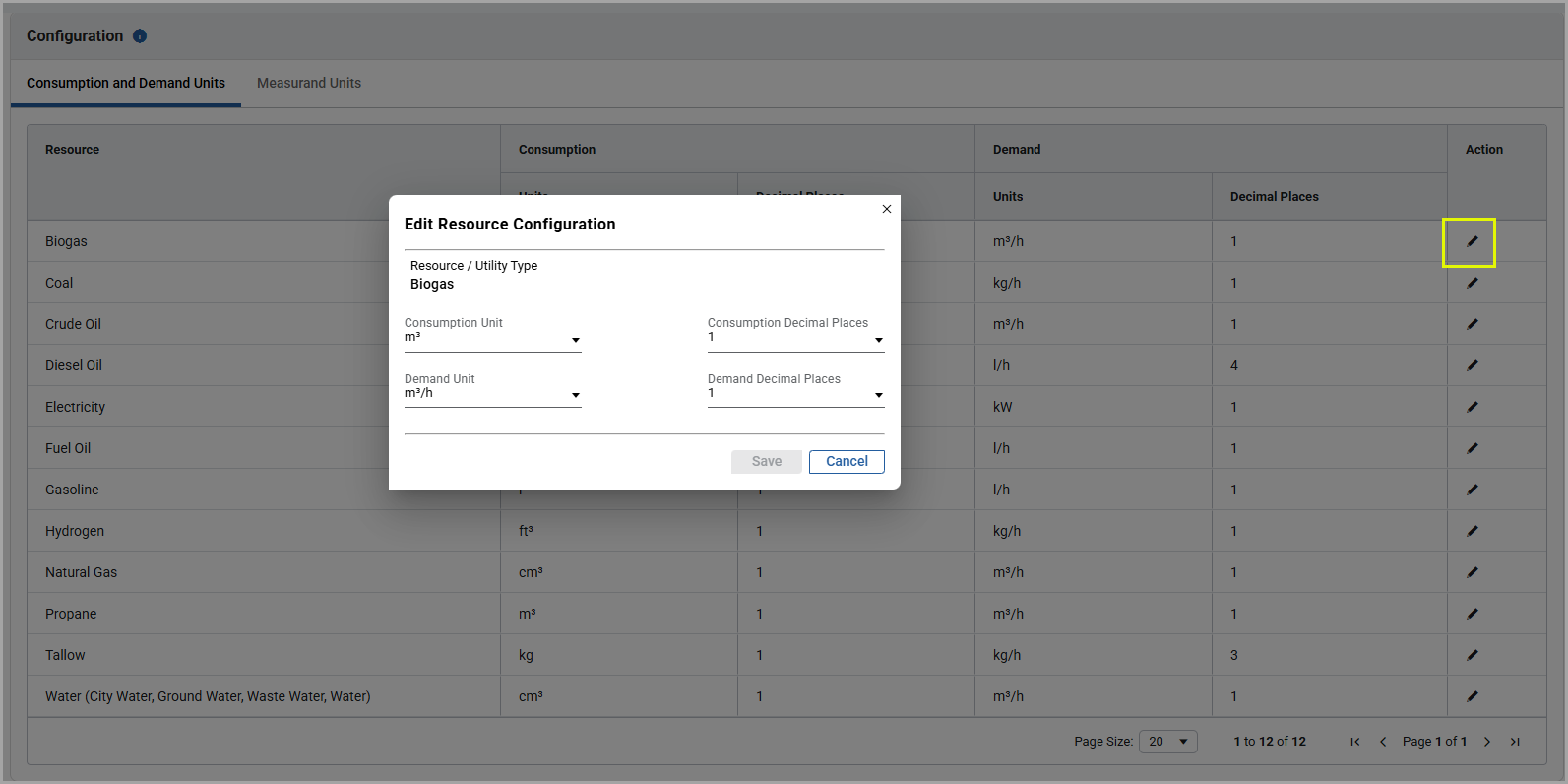Click the Action column header
1568x784 pixels.
click(x=1484, y=150)
